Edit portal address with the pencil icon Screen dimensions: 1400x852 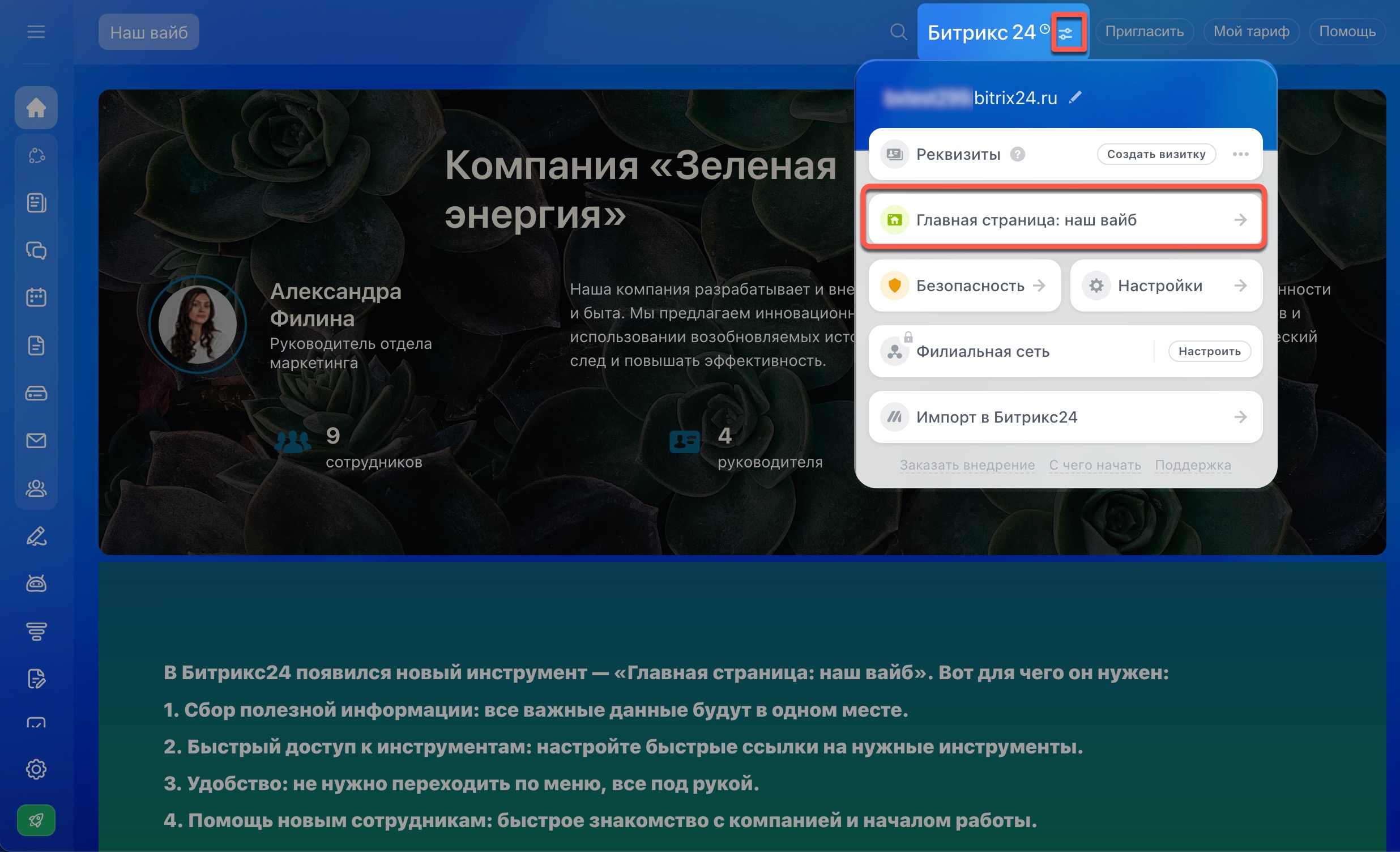(1075, 98)
